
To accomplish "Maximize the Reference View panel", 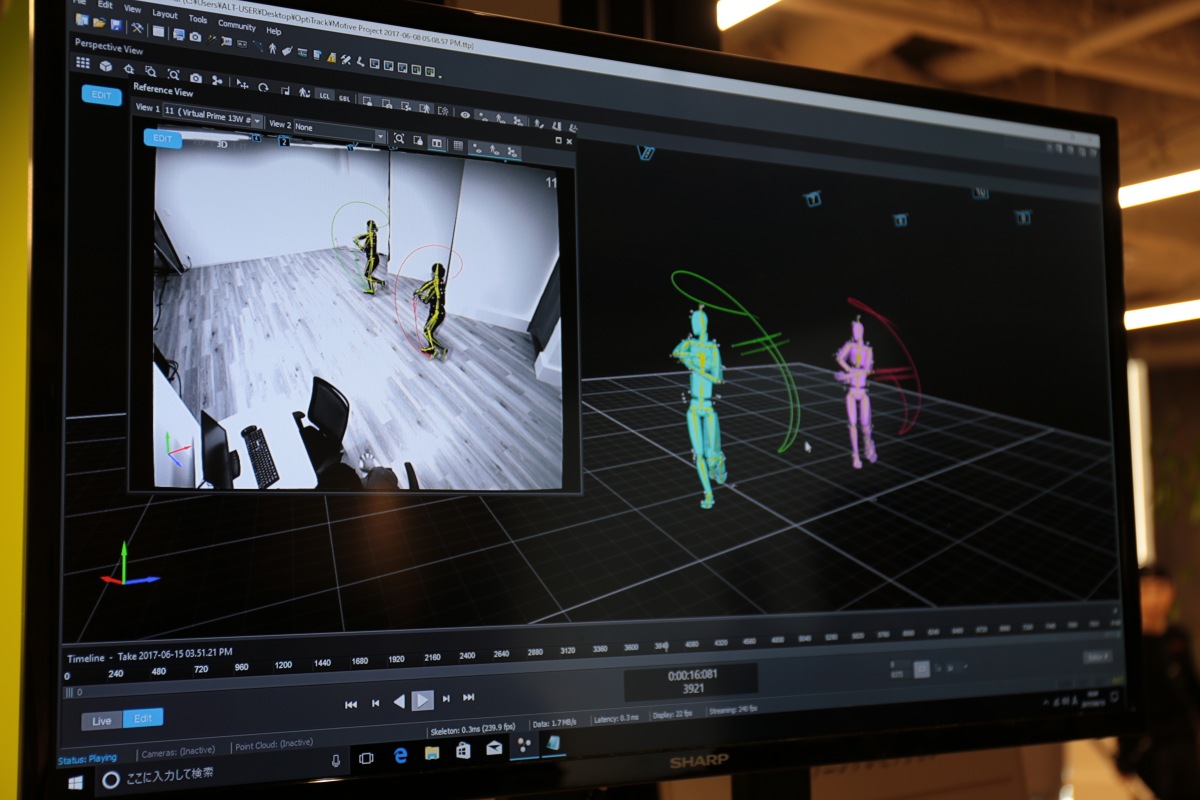I will click(x=558, y=141).
